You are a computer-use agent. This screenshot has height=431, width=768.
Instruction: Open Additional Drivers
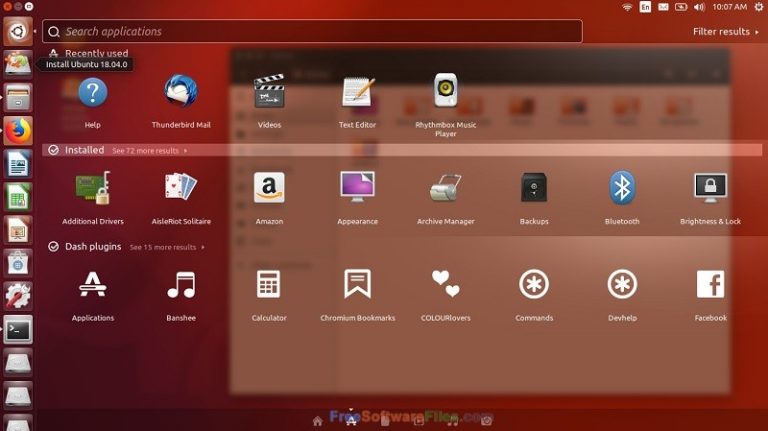click(93, 198)
